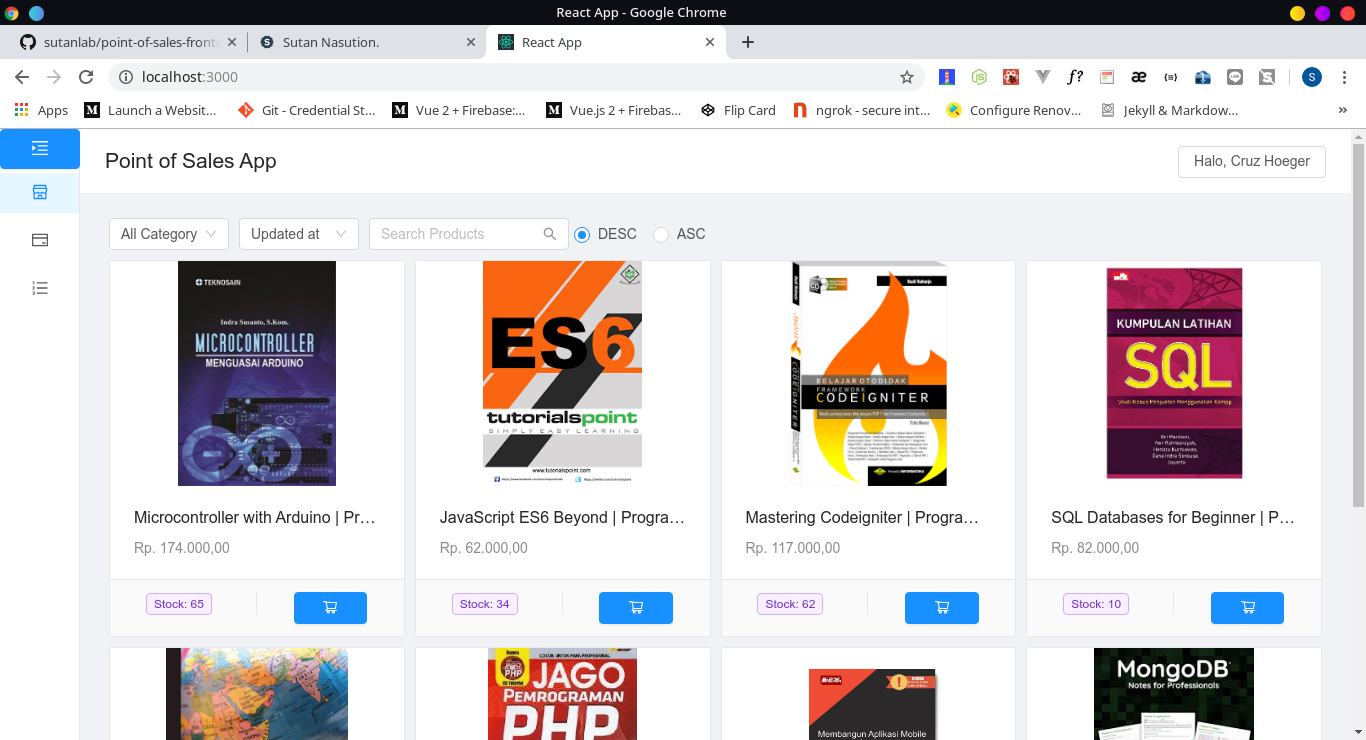Go back in browser history
1366x740 pixels.
coord(22,77)
